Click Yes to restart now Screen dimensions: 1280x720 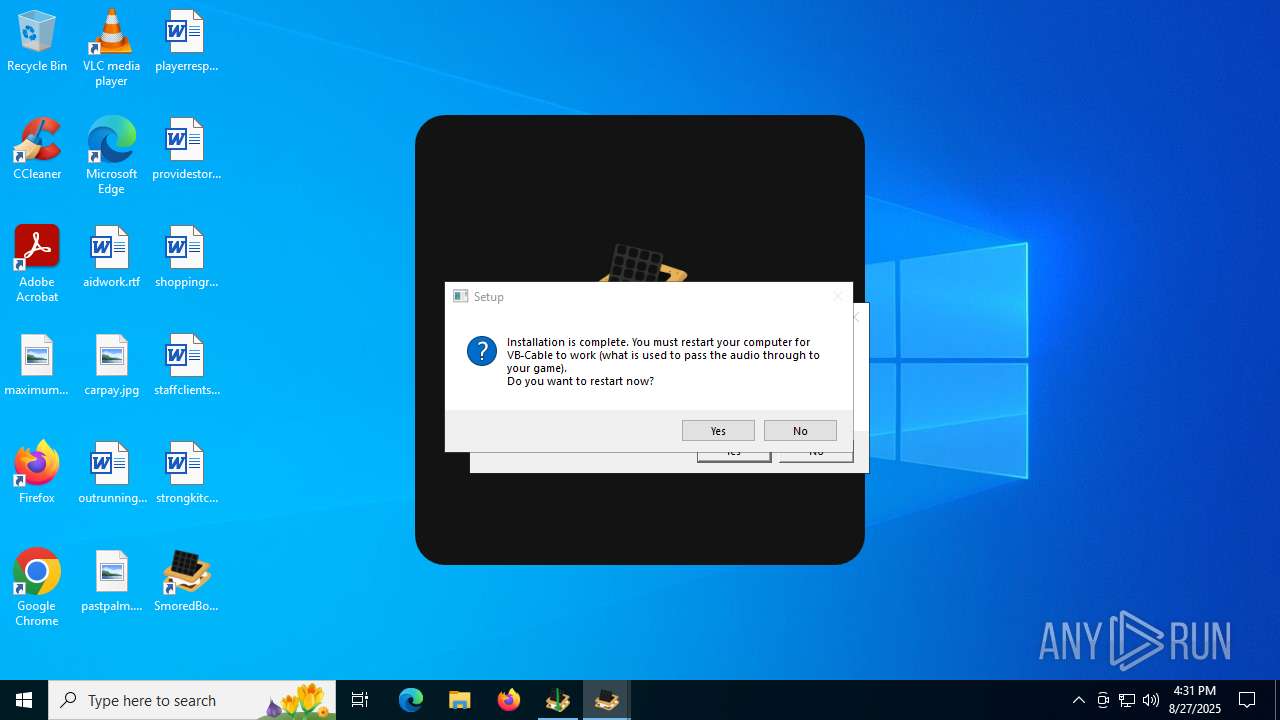pyautogui.click(x=718, y=430)
